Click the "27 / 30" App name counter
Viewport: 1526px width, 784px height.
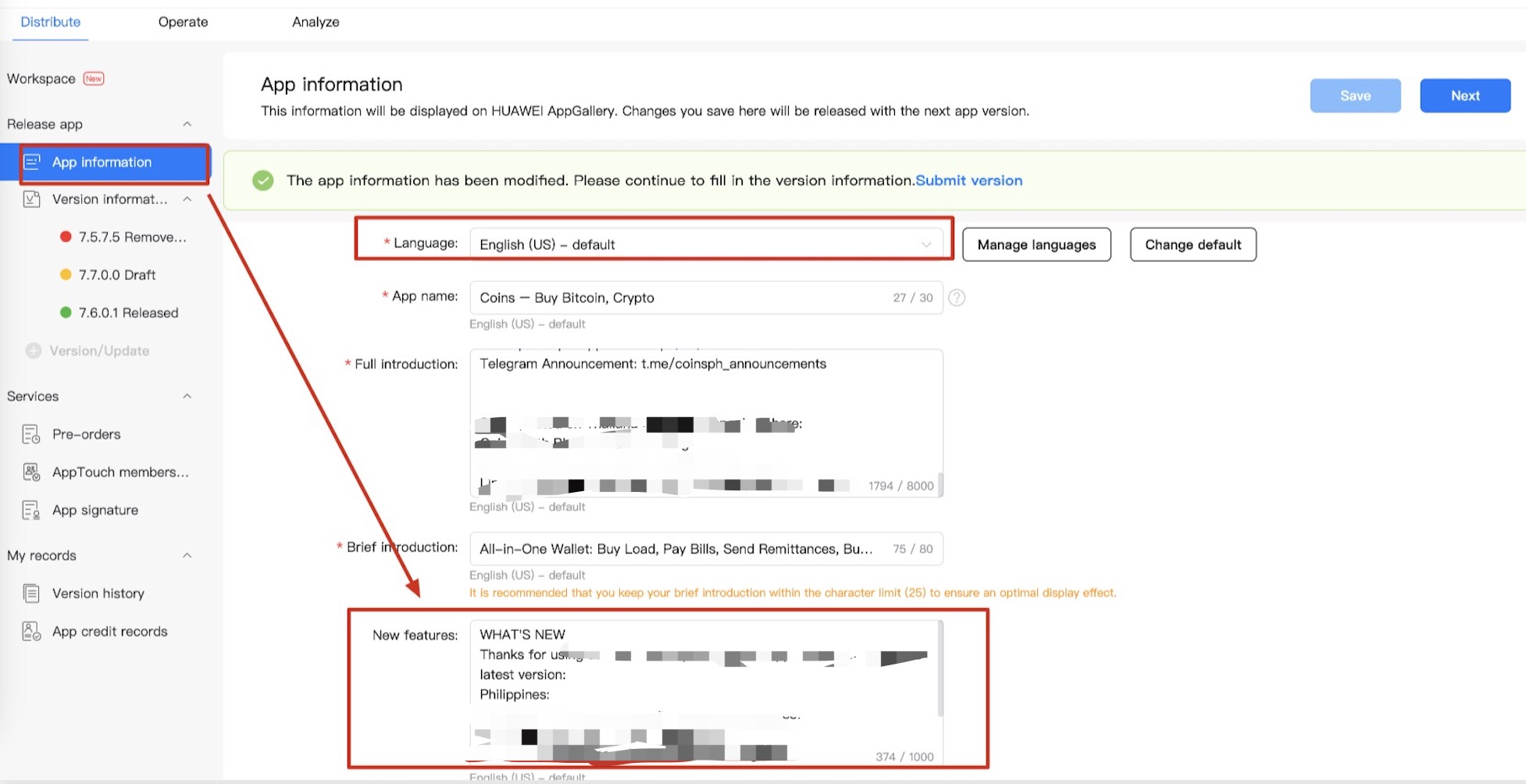913,298
